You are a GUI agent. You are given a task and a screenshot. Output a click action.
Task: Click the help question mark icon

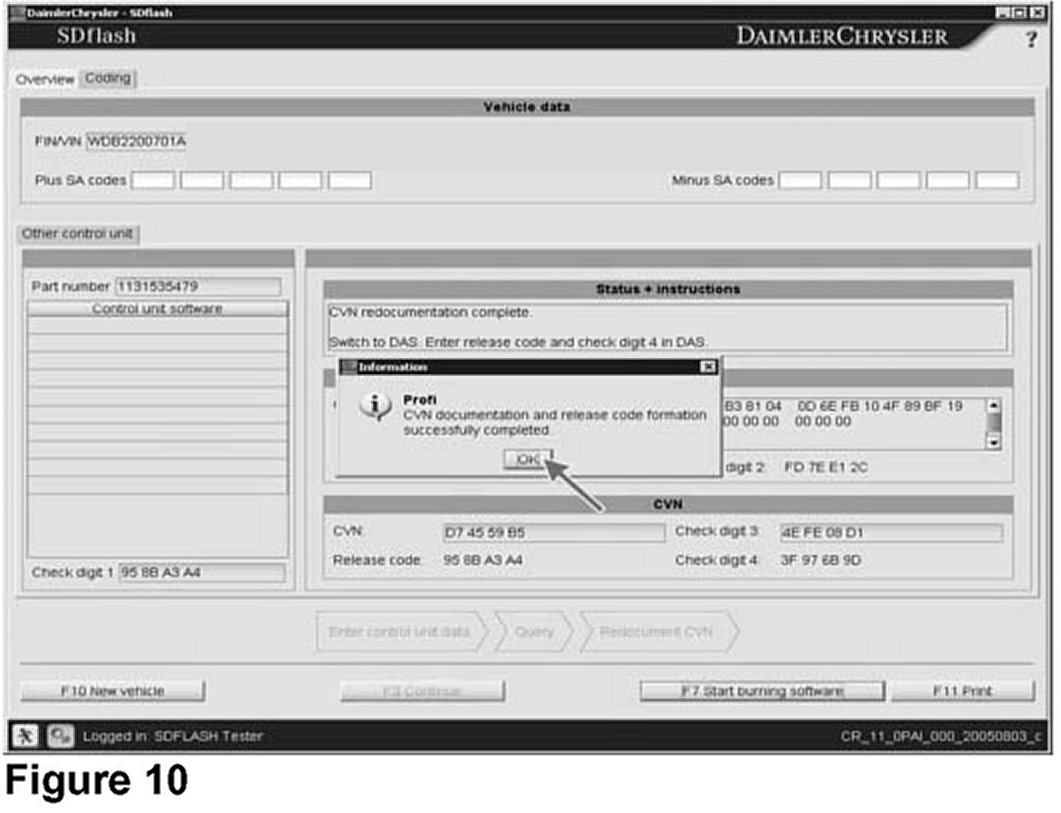pos(1031,39)
